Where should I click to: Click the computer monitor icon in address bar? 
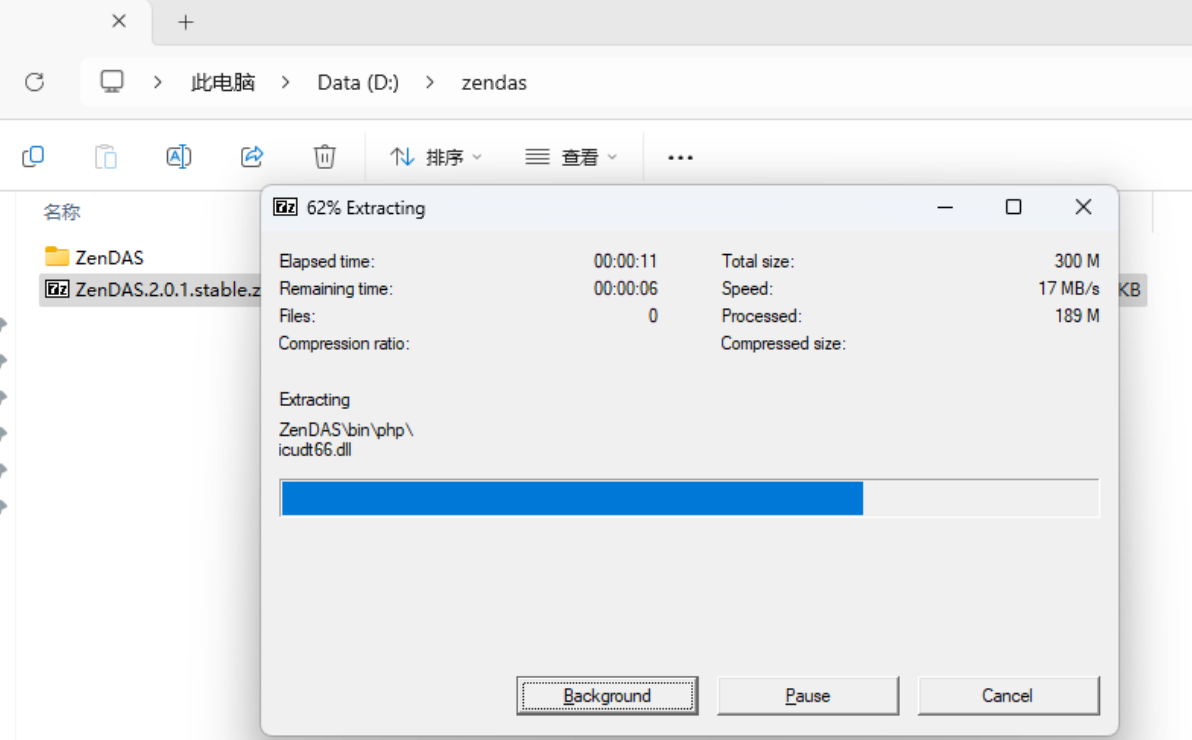(x=112, y=82)
